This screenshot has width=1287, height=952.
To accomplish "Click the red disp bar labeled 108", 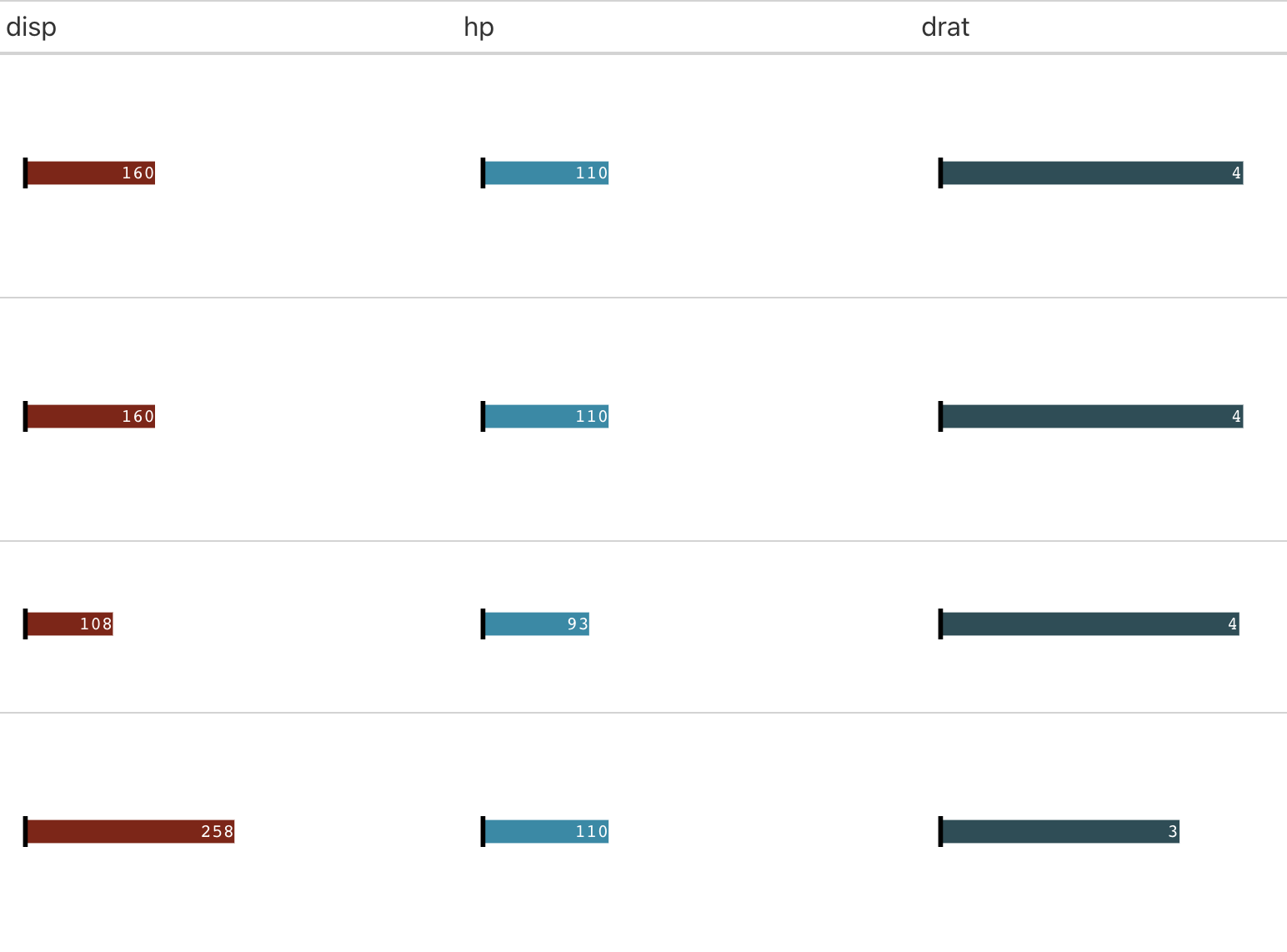I will (x=69, y=624).
